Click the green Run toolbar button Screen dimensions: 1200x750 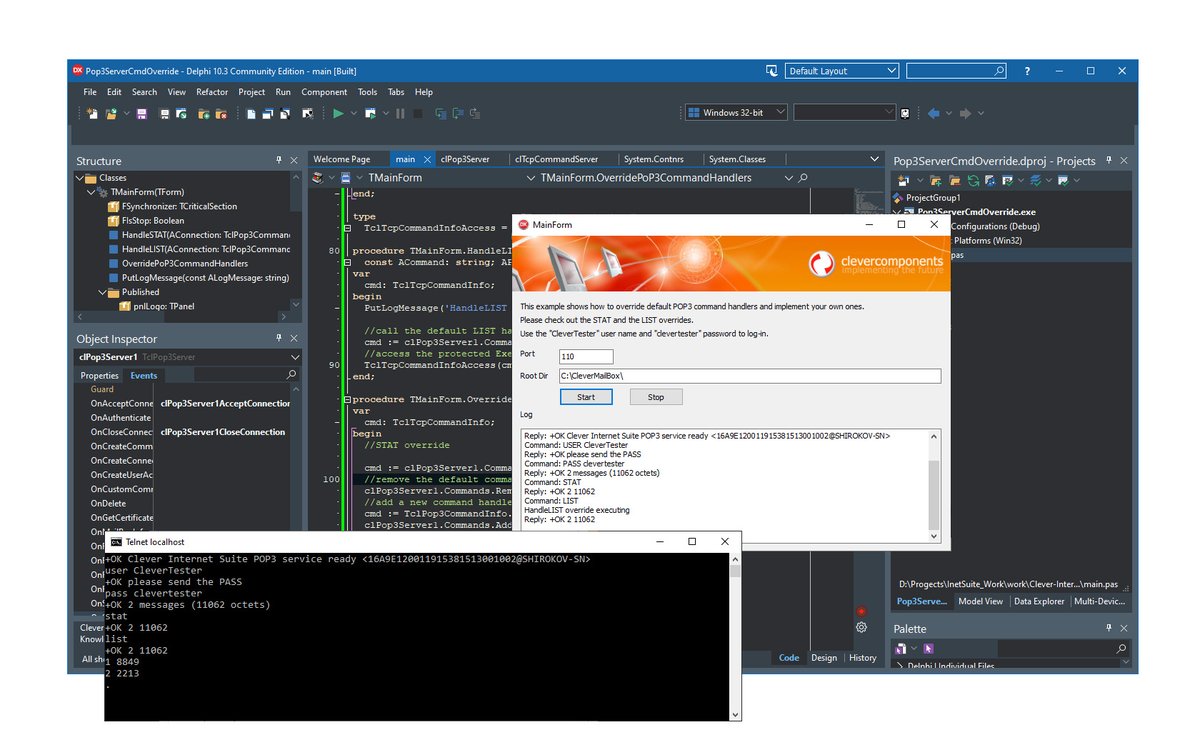pyautogui.click(x=338, y=114)
